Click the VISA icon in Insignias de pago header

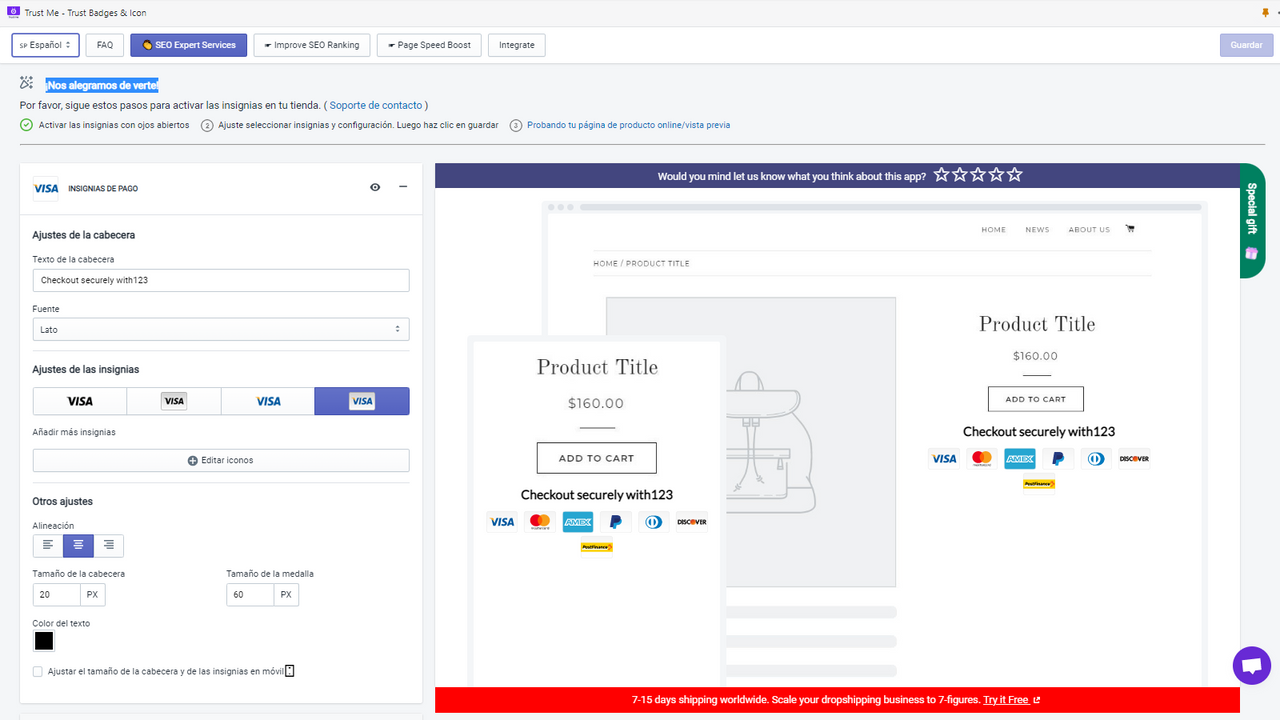[45, 187]
